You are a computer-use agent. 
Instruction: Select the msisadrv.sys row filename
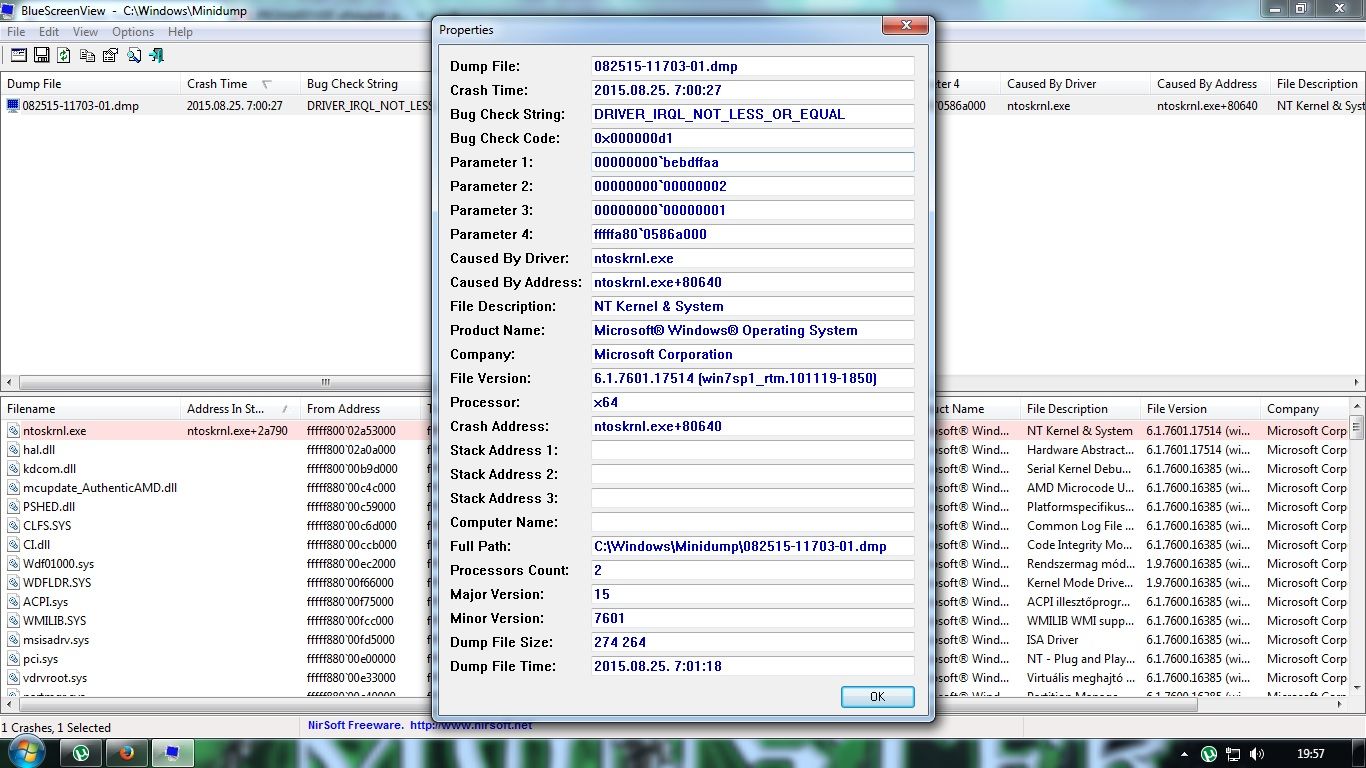click(56, 640)
